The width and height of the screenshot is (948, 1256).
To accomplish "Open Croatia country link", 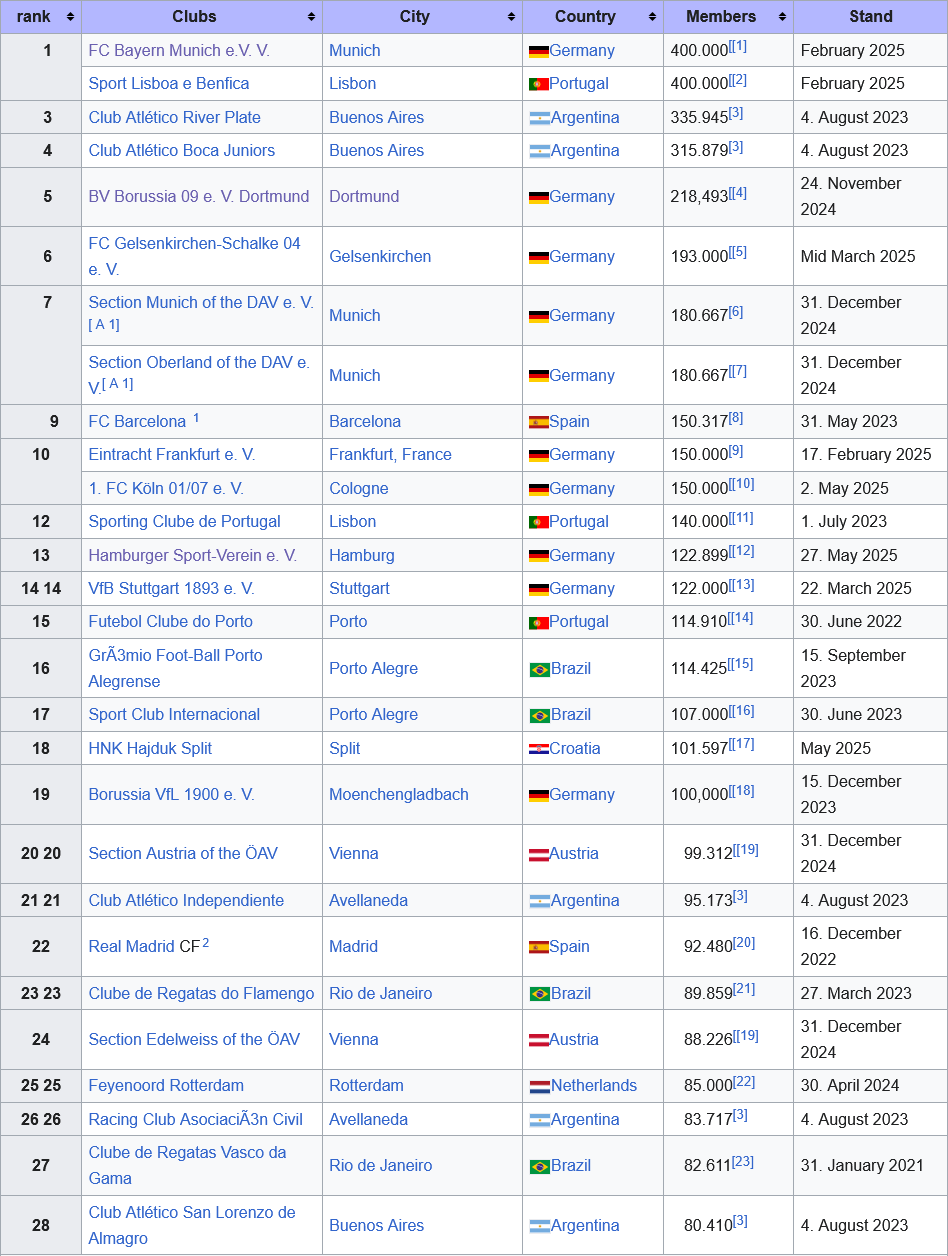I will (575, 748).
